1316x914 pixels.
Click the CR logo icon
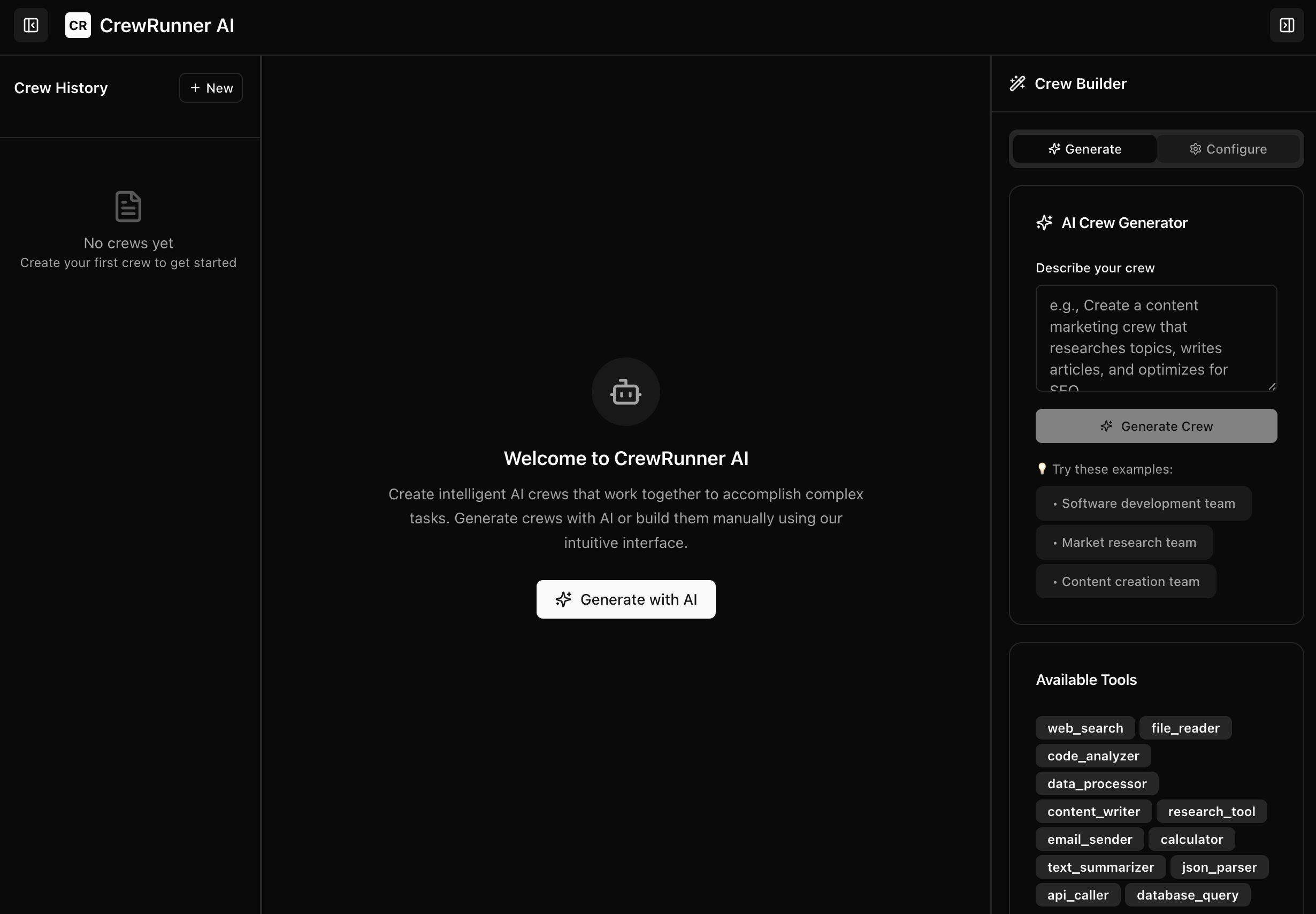pyautogui.click(x=78, y=25)
